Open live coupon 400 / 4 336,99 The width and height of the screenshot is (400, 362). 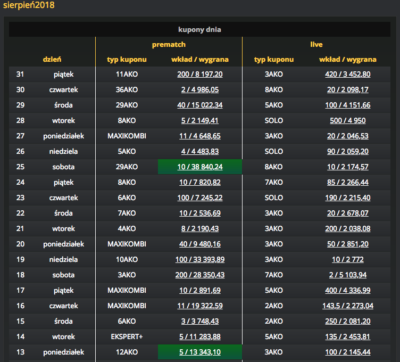click(348, 290)
